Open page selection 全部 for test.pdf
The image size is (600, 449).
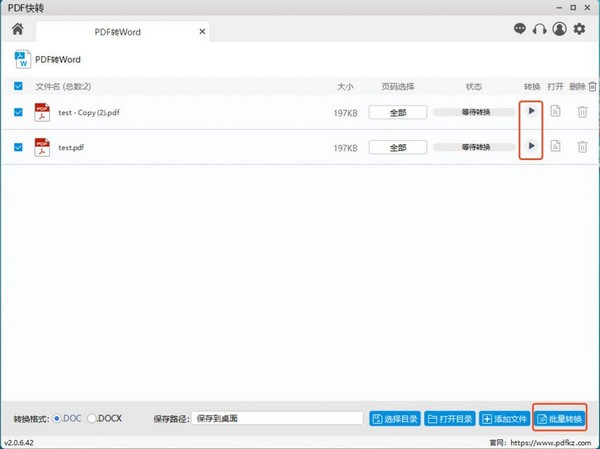[398, 148]
